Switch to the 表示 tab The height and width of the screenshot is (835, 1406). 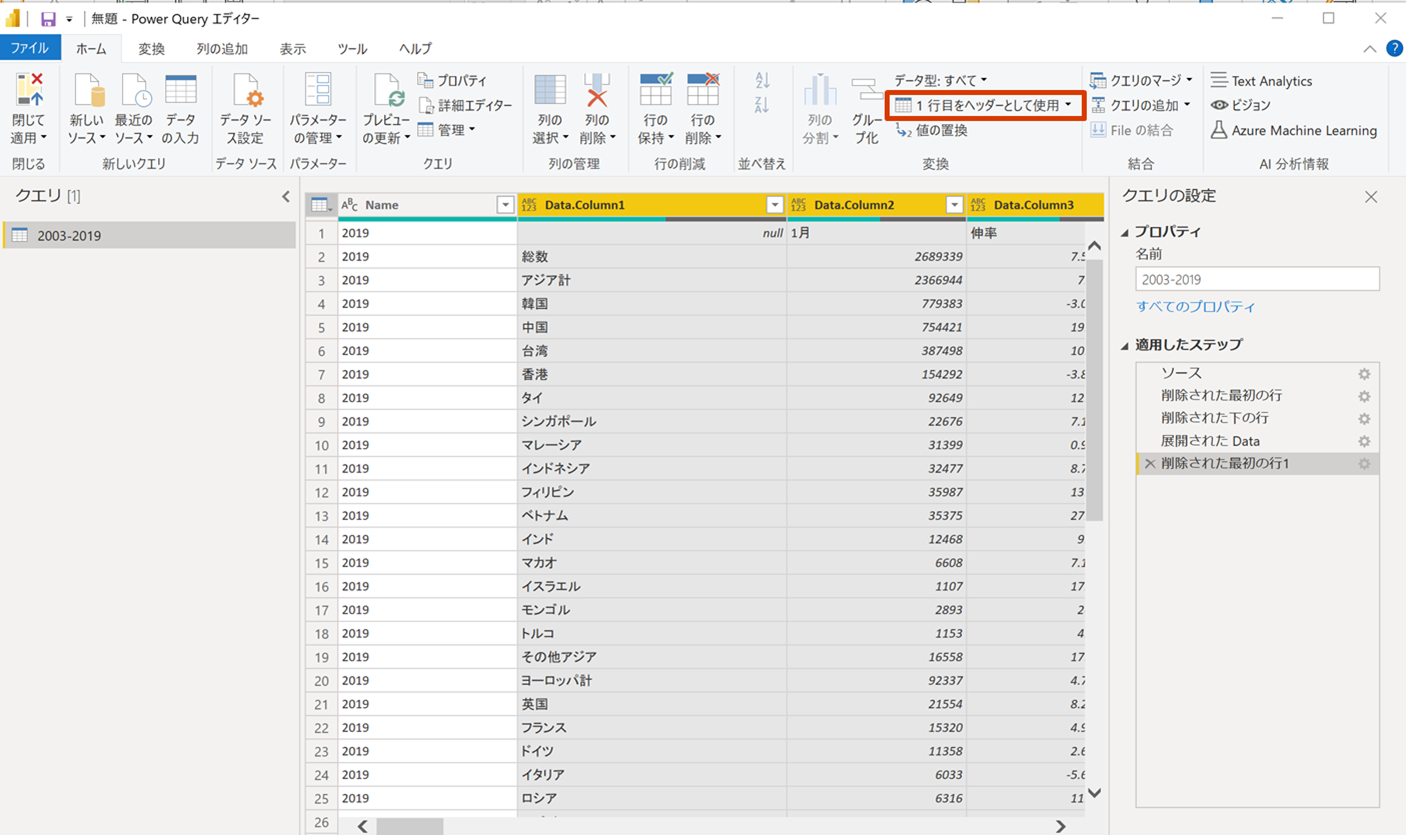[293, 48]
